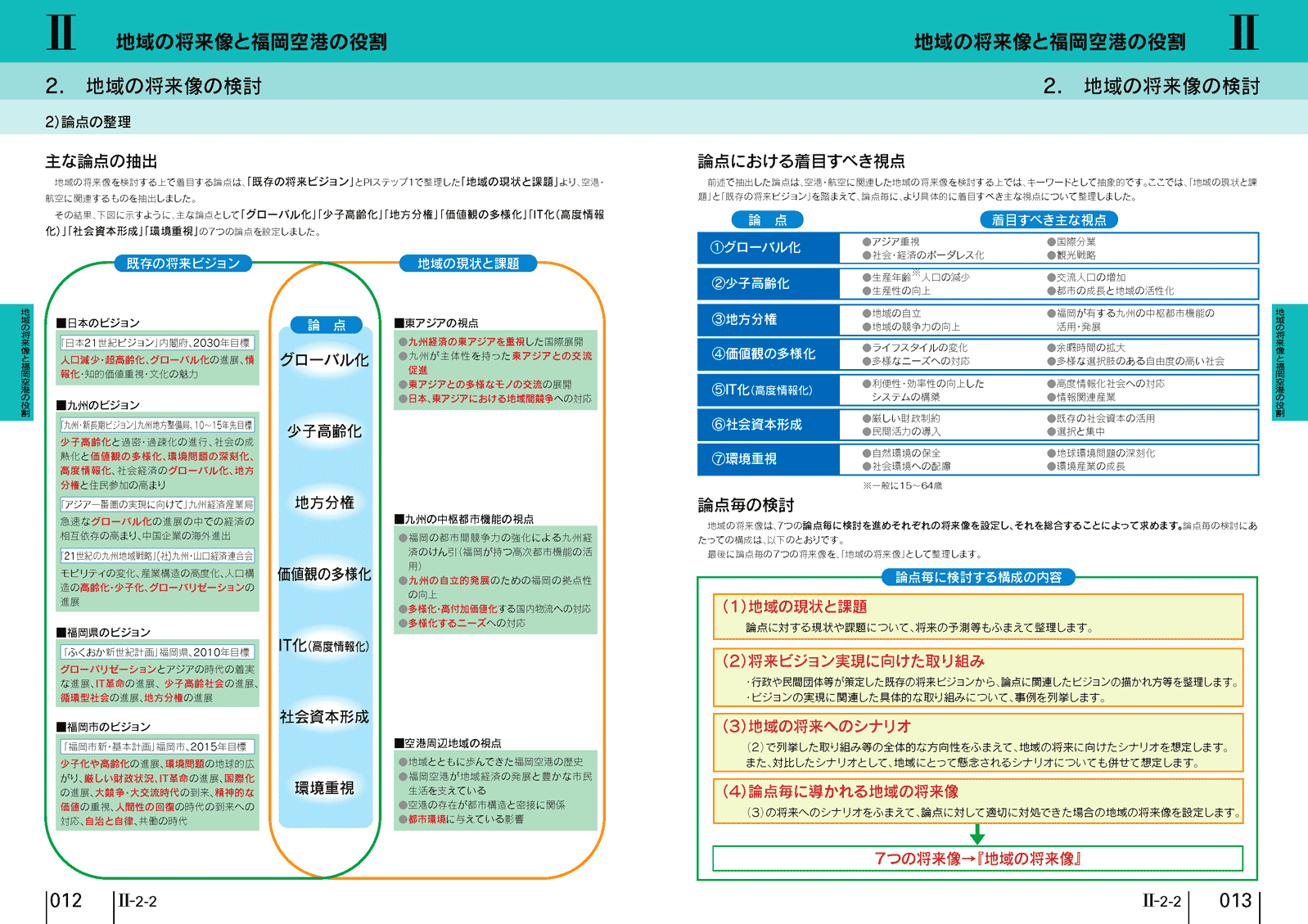Click the ⑦環境重視 table row header
This screenshot has height=924, width=1308.
[768, 459]
